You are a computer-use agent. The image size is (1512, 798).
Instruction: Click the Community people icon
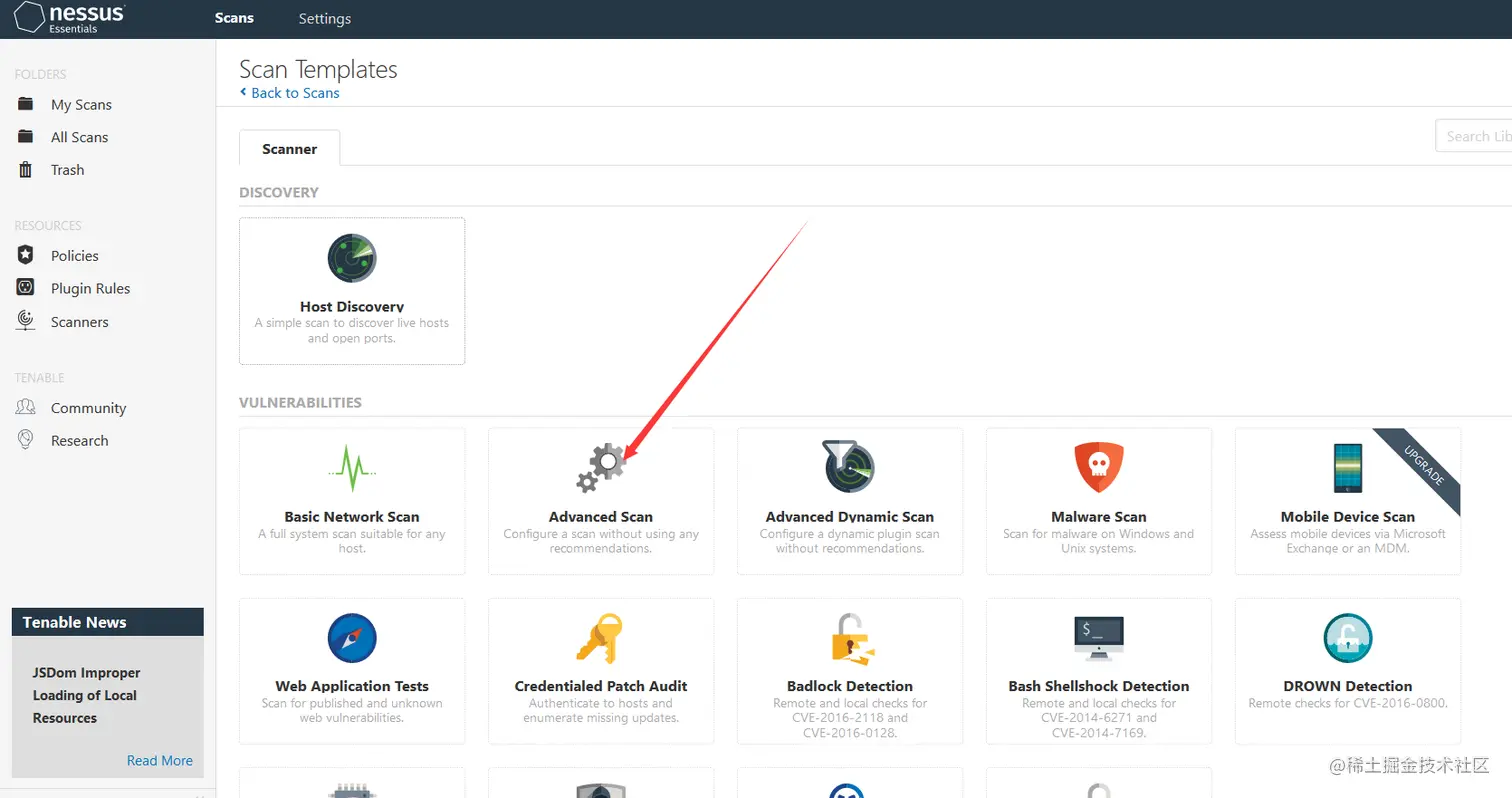coord(26,407)
